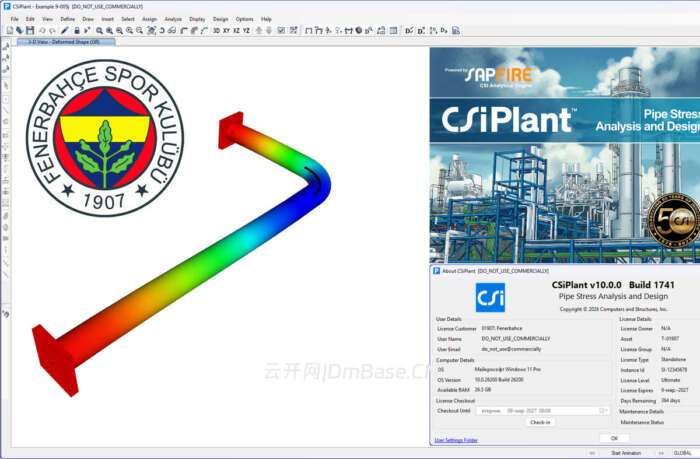The image size is (700, 459).
Task: Click the New Model toolbar icon
Action: point(9,30)
